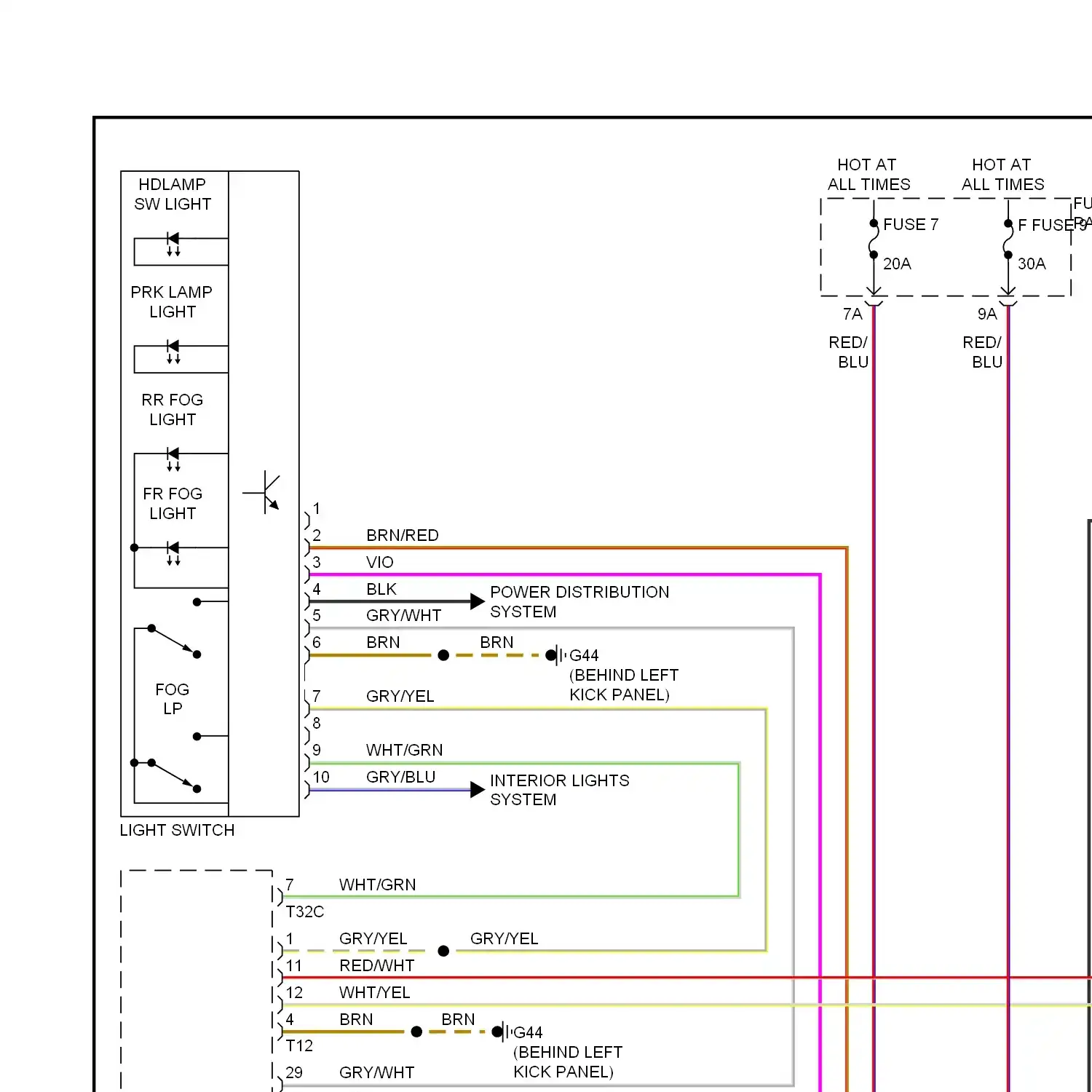Image resolution: width=1092 pixels, height=1092 pixels.
Task: Click the LED symbol under HDLAMP SW LIGHT
Action: pos(173,244)
